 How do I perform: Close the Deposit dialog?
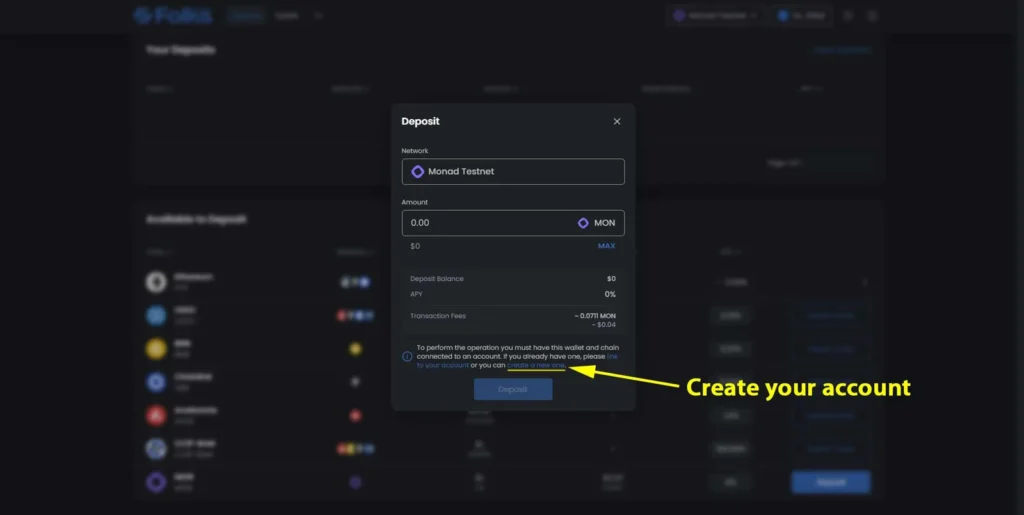(x=616, y=121)
